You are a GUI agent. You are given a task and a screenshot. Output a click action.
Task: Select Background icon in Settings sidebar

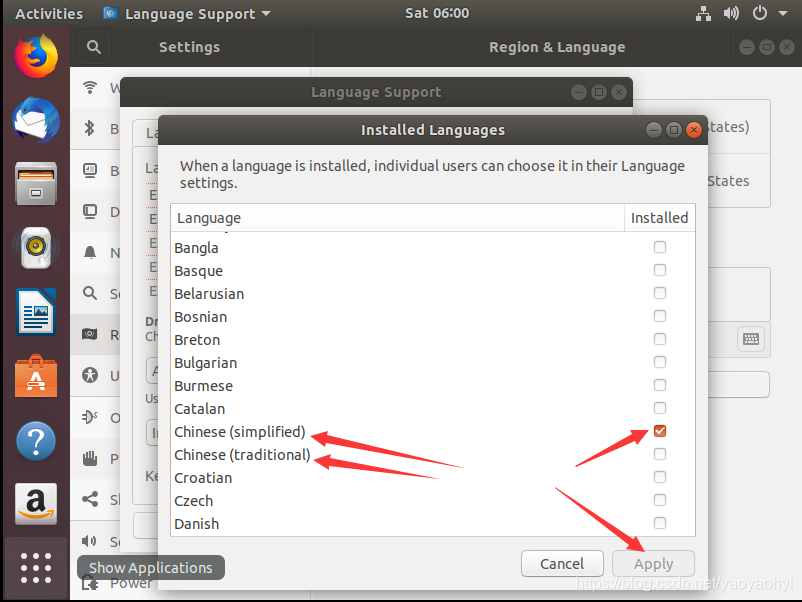coord(90,170)
